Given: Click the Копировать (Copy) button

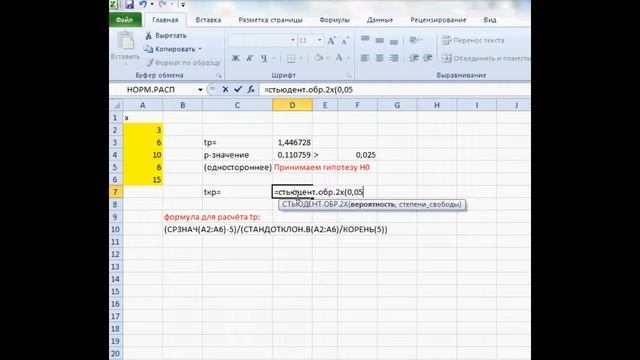Looking at the screenshot, I should pyautogui.click(x=170, y=49).
